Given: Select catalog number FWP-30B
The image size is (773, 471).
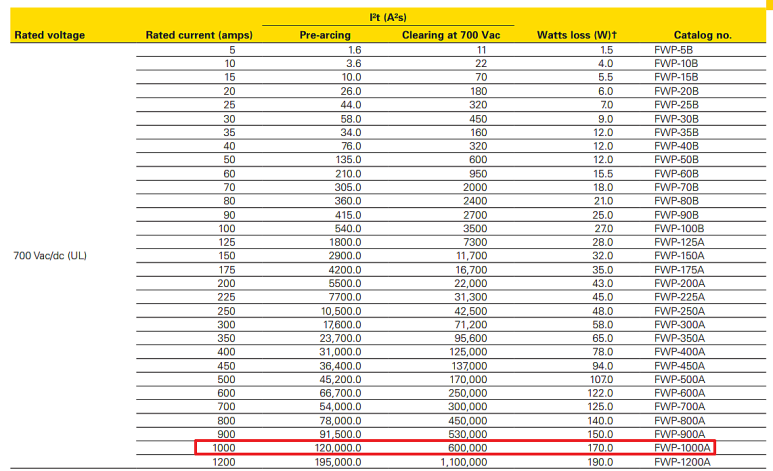Looking at the screenshot, I should point(676,119).
